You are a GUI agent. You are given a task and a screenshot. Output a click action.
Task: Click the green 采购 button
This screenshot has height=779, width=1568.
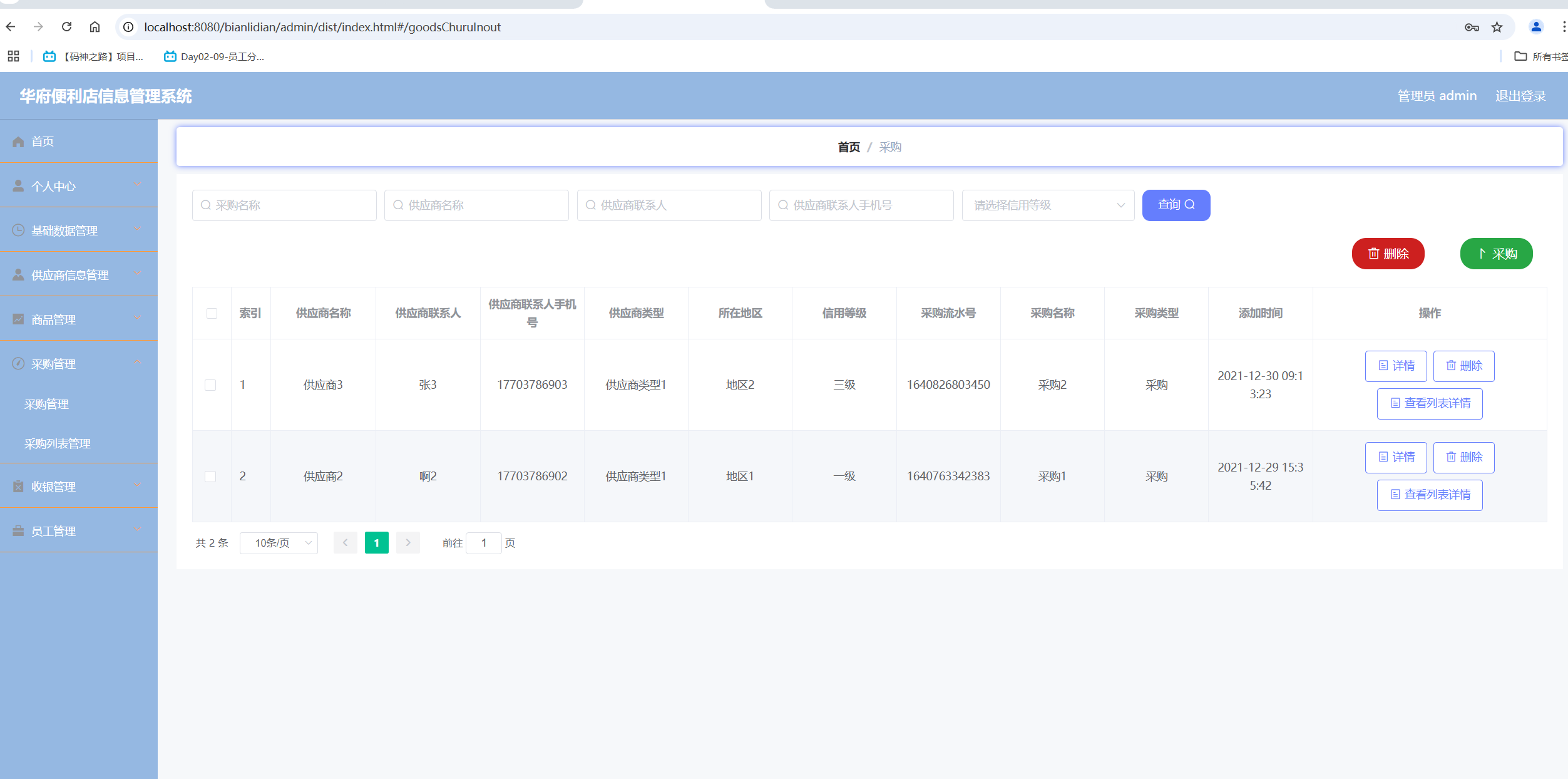[x=1497, y=254]
